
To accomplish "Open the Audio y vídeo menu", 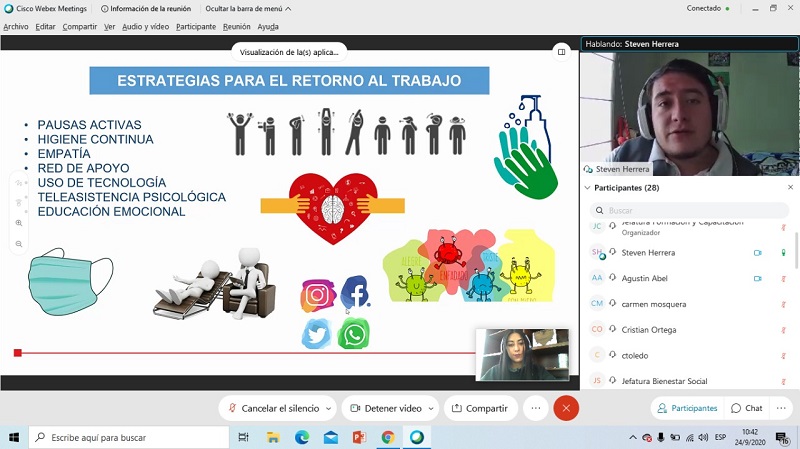I will click(146, 27).
